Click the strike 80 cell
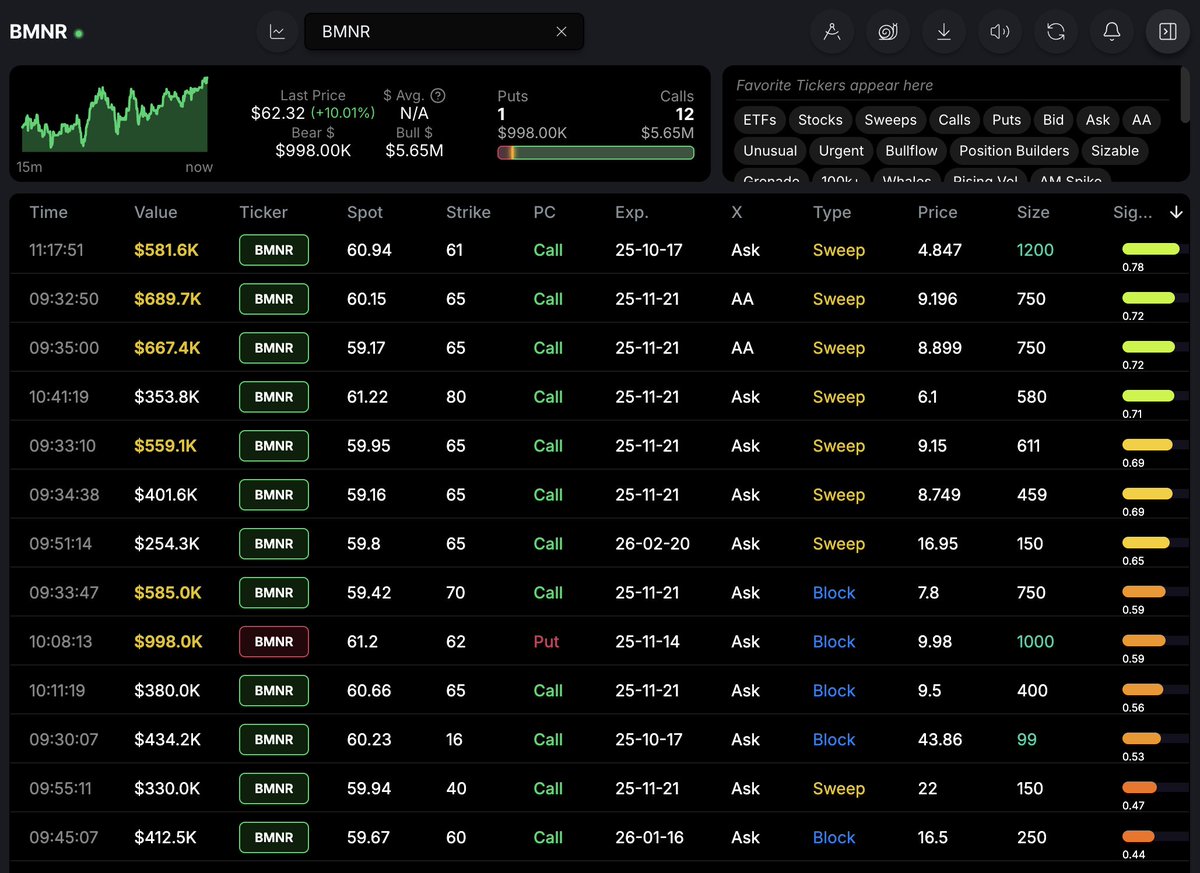Viewport: 1200px width, 873px height. click(x=456, y=397)
